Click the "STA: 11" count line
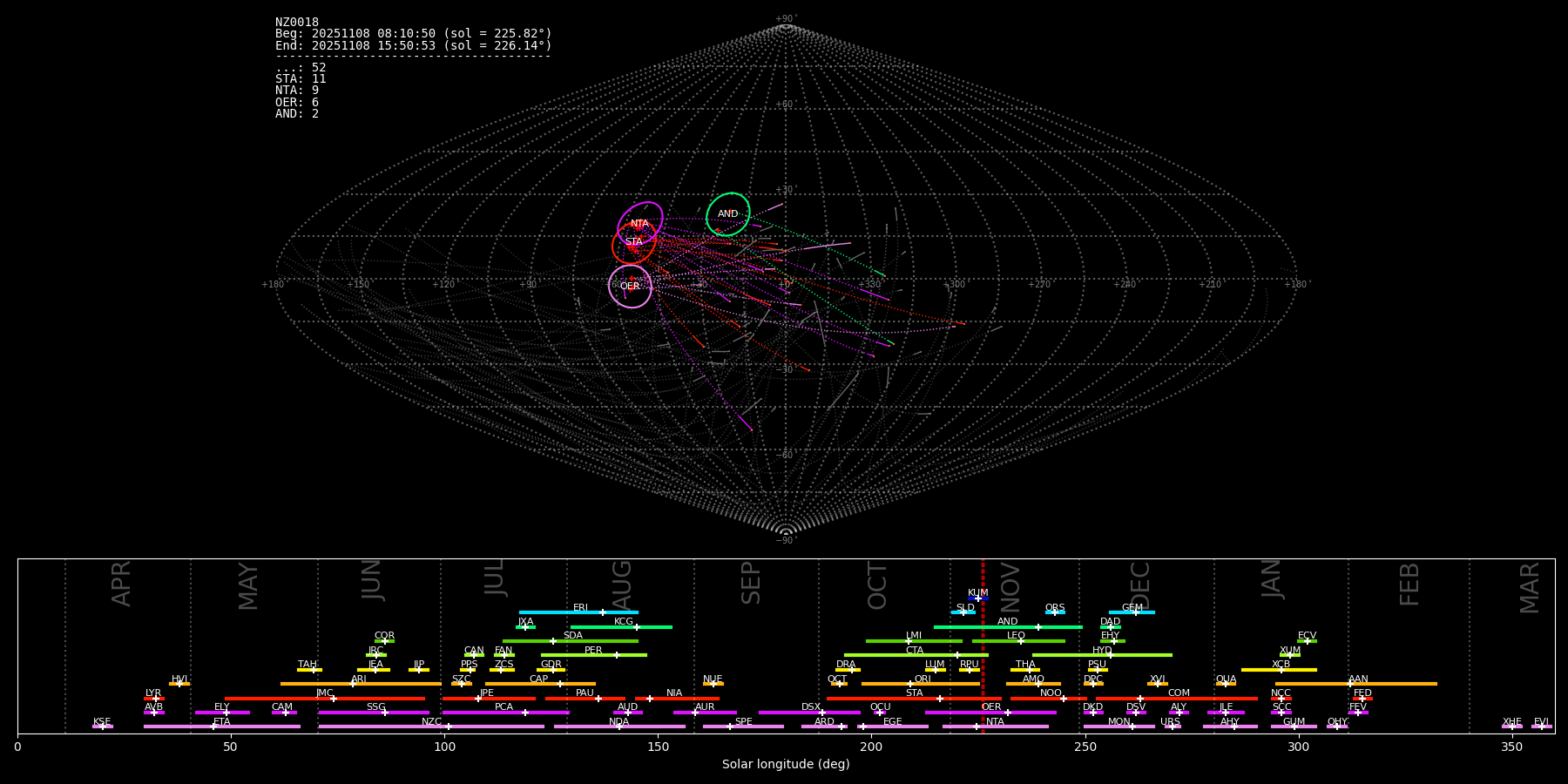The image size is (1568, 784). pos(301,79)
